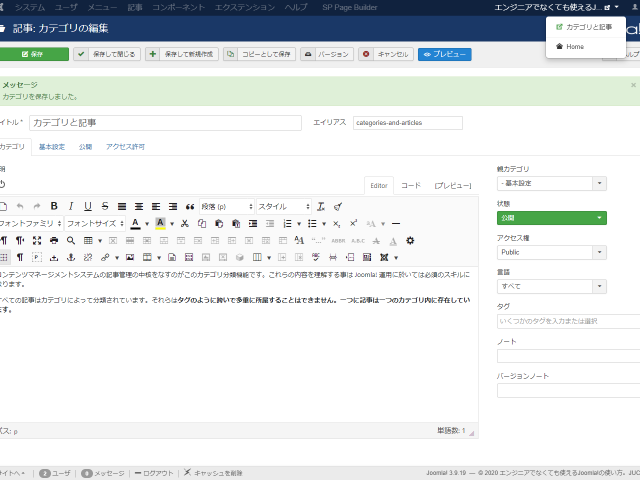
Task: Open table insert dropdown arrow
Action: coord(100,241)
